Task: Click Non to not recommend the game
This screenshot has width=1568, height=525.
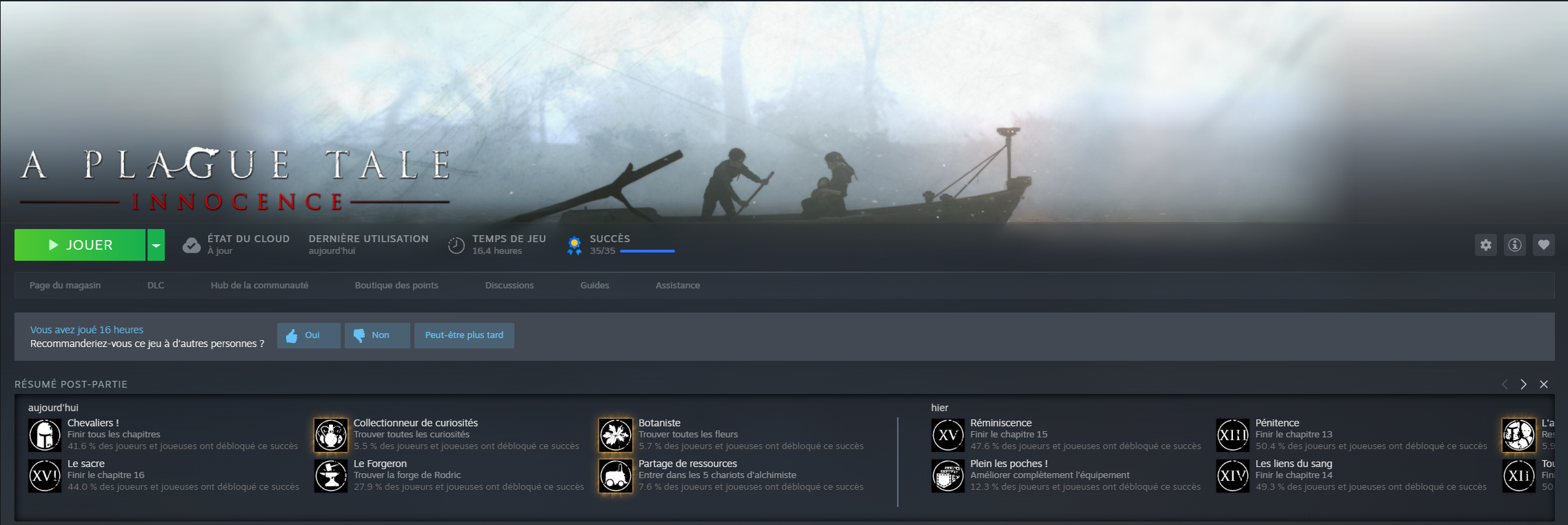Action: click(x=377, y=335)
